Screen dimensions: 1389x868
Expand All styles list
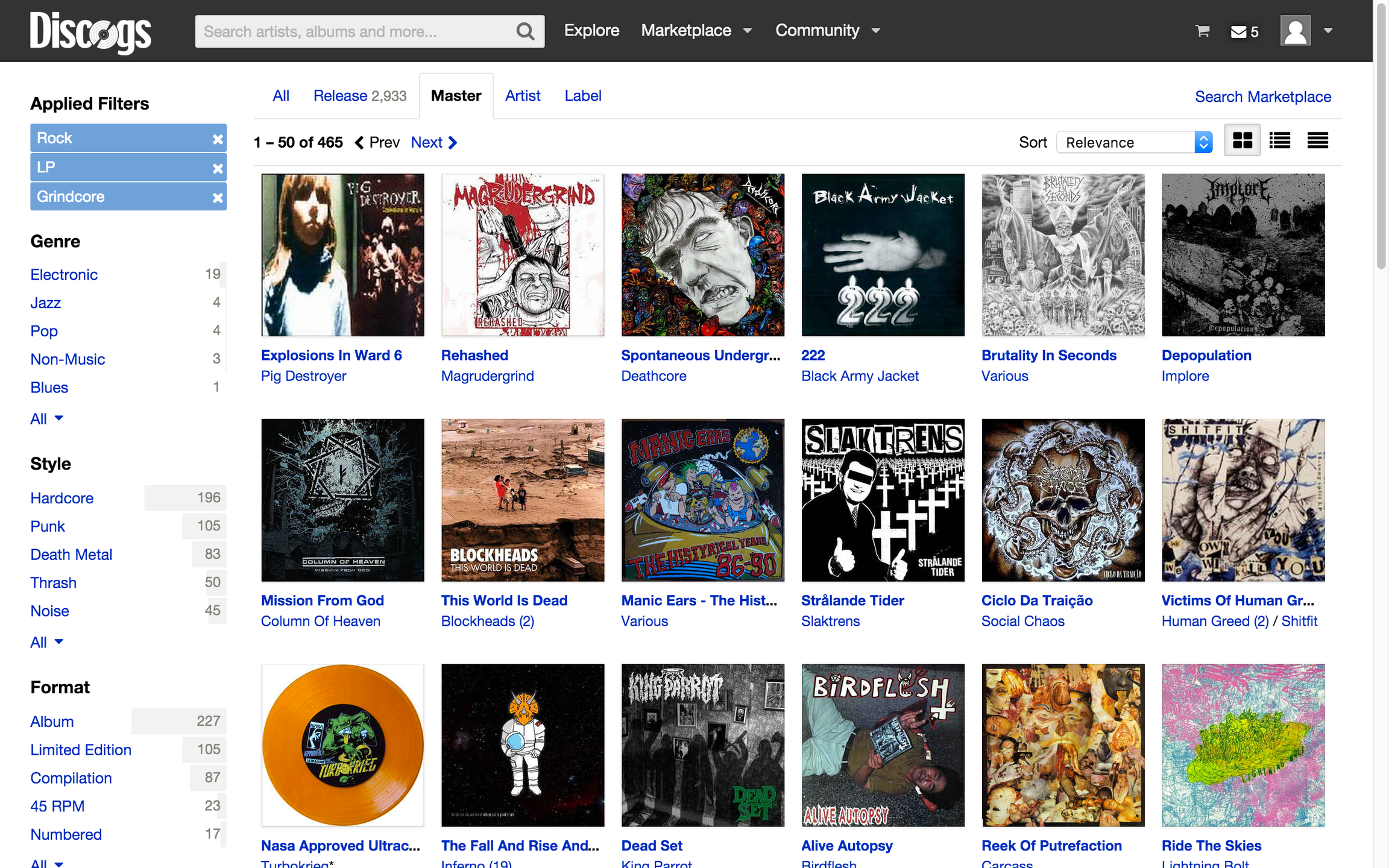(47, 643)
